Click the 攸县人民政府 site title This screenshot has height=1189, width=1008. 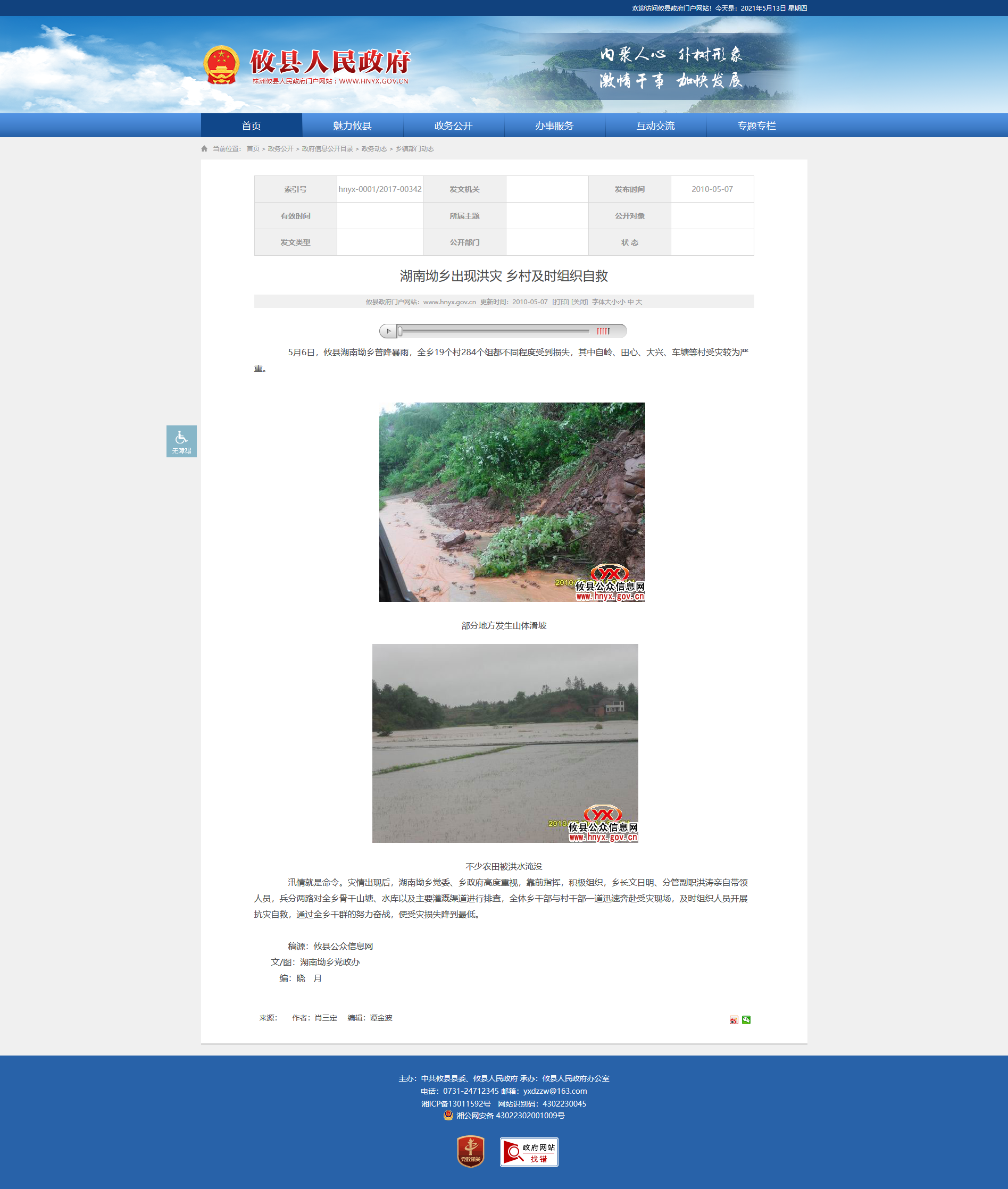[330, 62]
